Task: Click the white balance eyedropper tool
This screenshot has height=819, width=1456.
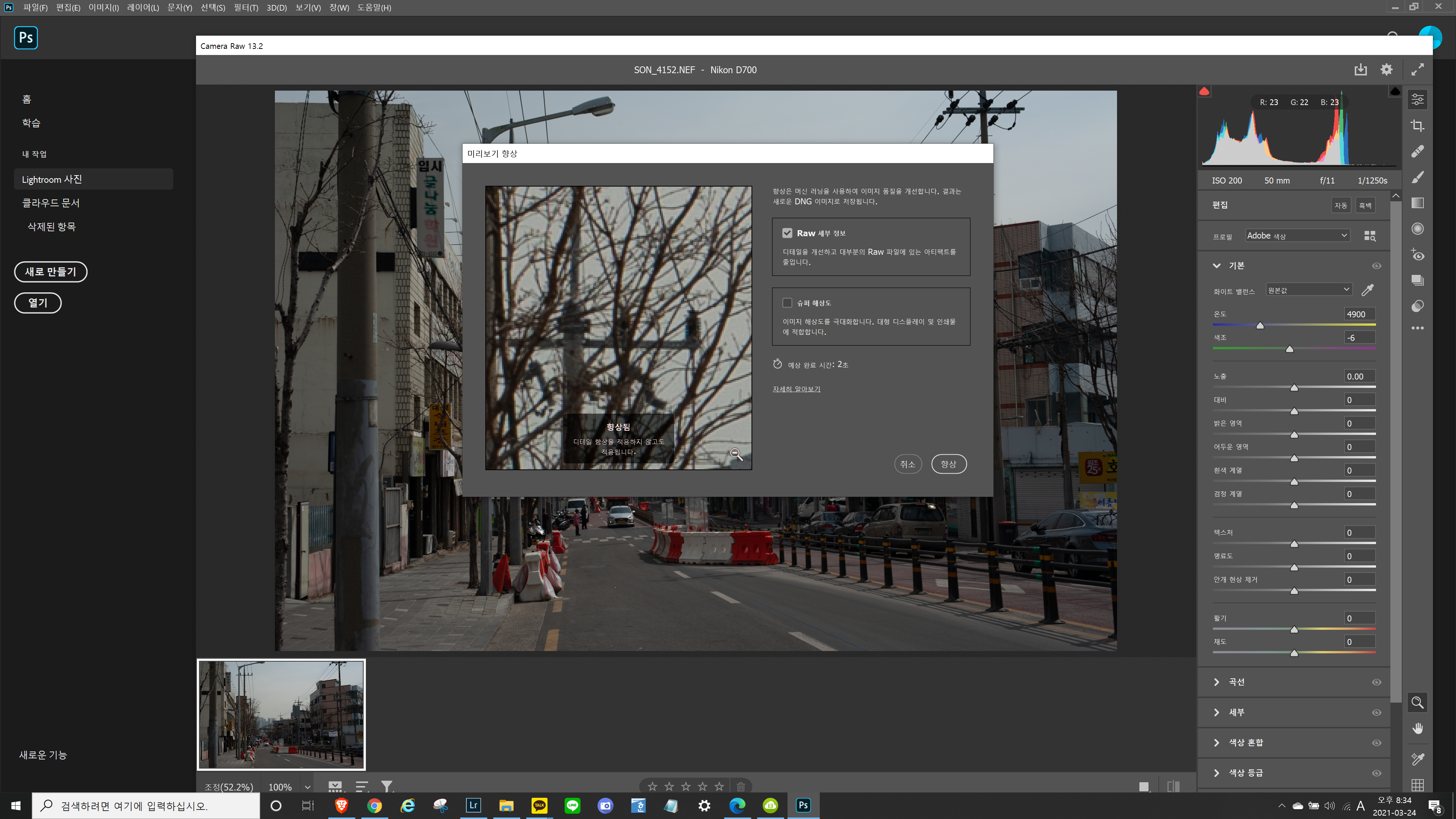Action: [x=1367, y=290]
